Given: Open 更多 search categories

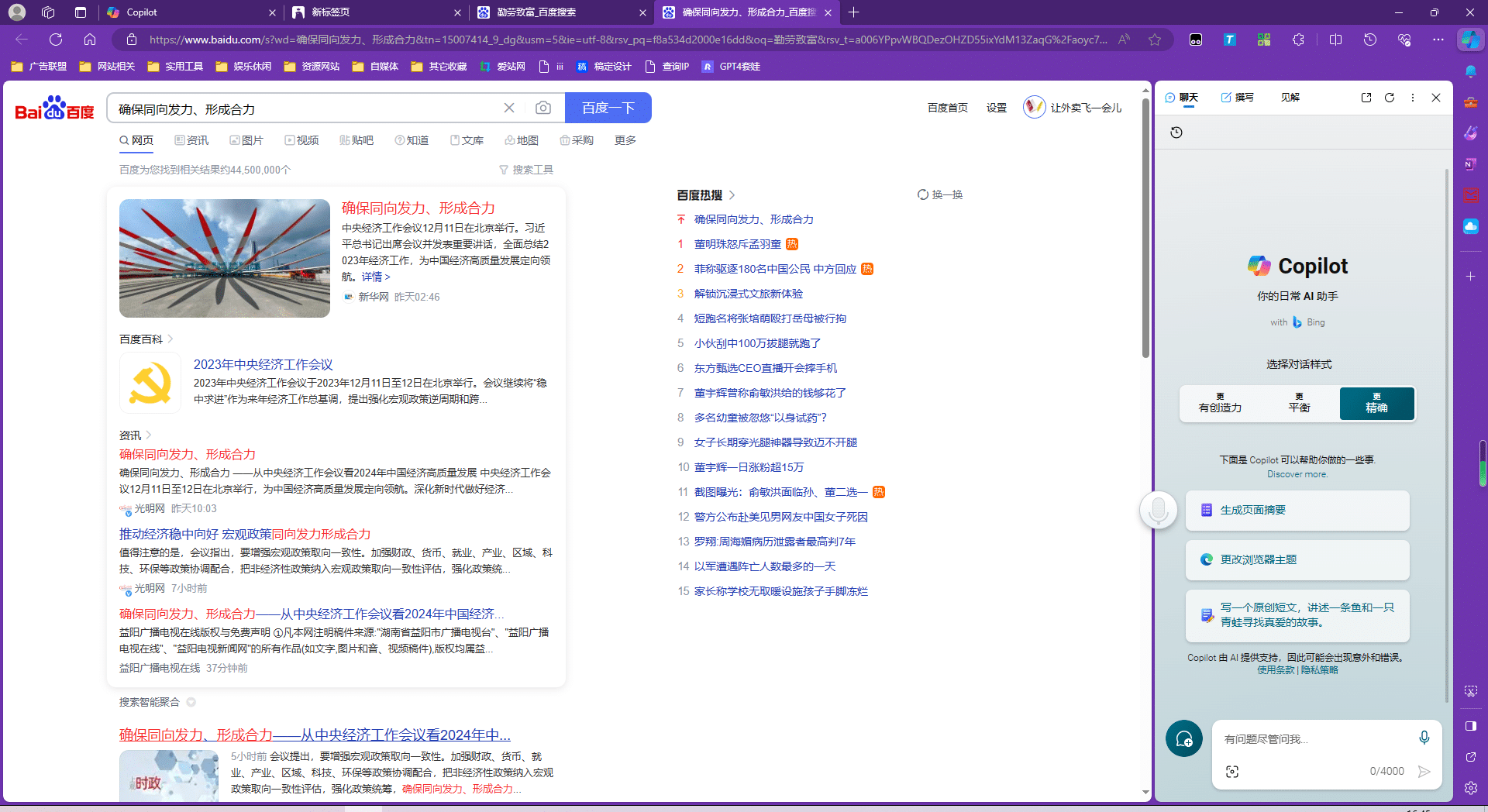Looking at the screenshot, I should click(625, 140).
